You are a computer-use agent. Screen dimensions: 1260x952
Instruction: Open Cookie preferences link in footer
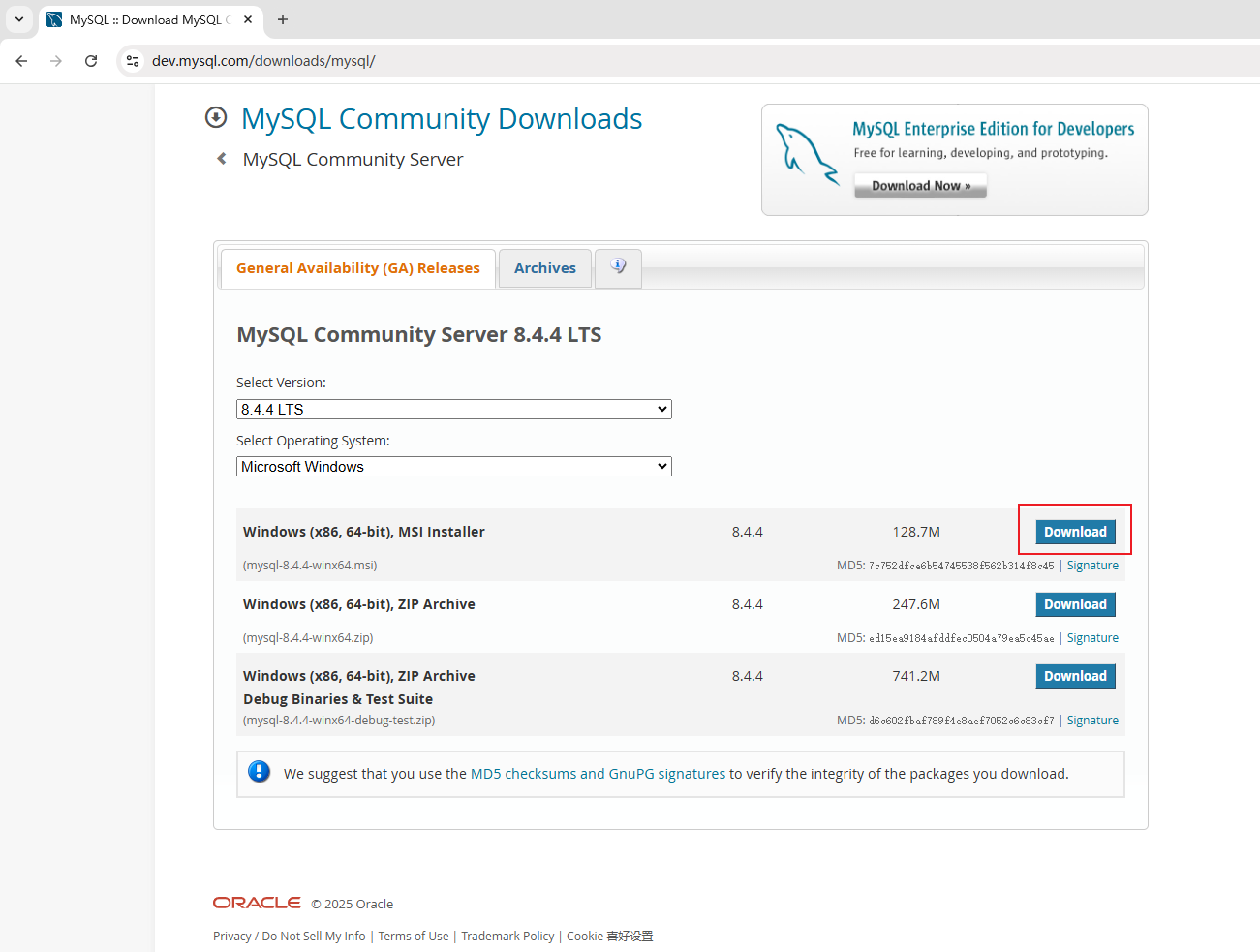[x=610, y=937]
